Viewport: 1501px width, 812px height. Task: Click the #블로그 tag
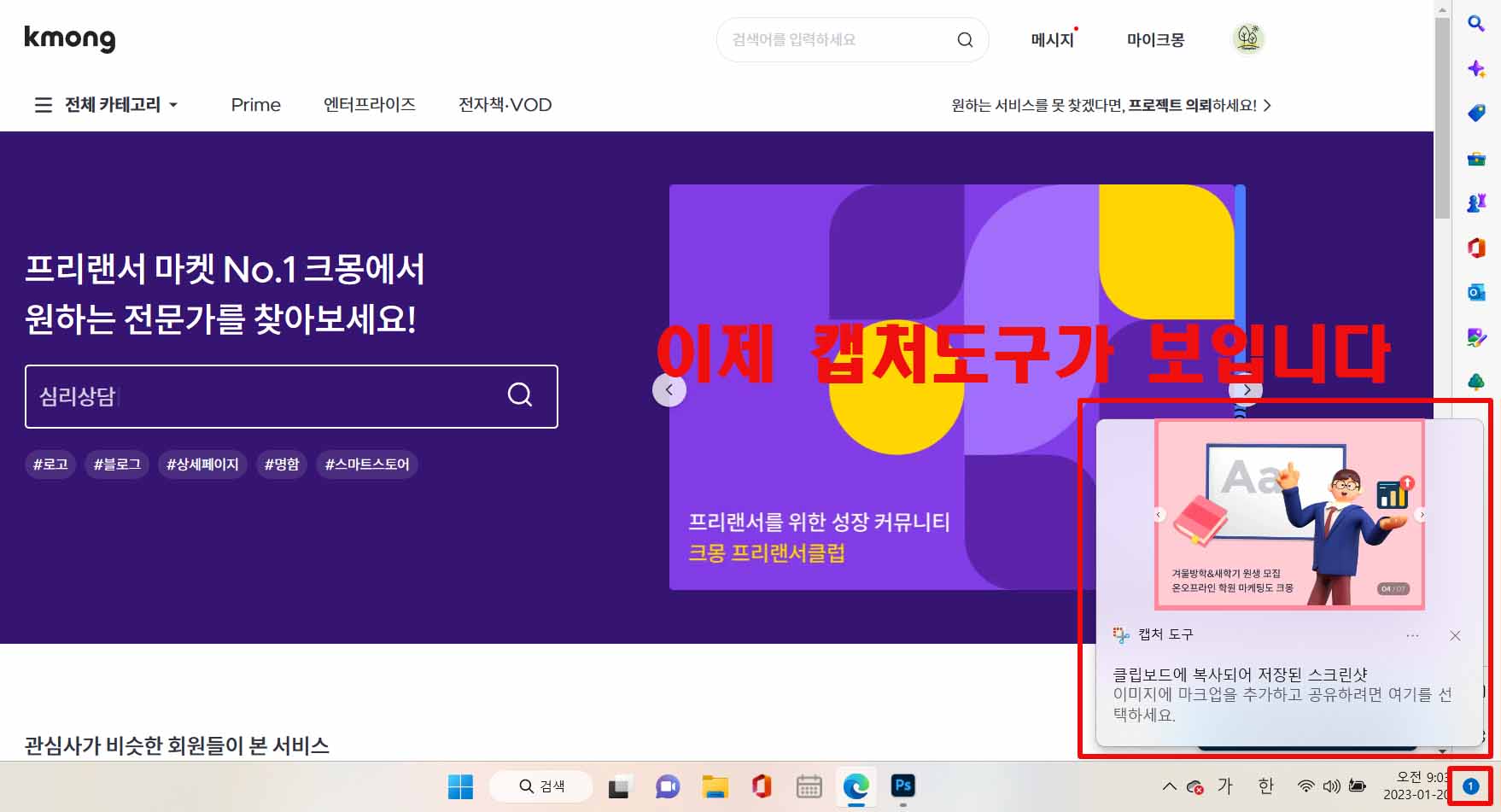[117, 464]
